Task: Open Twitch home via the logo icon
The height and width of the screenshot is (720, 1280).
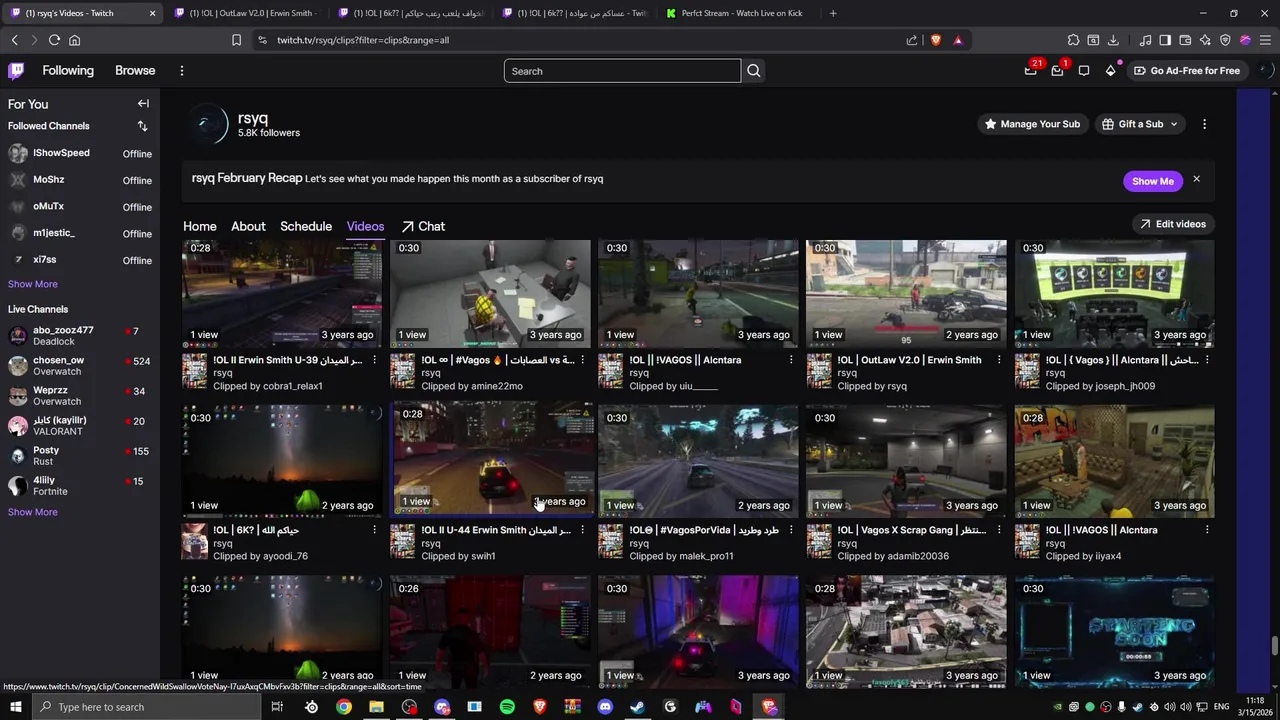Action: (16, 71)
